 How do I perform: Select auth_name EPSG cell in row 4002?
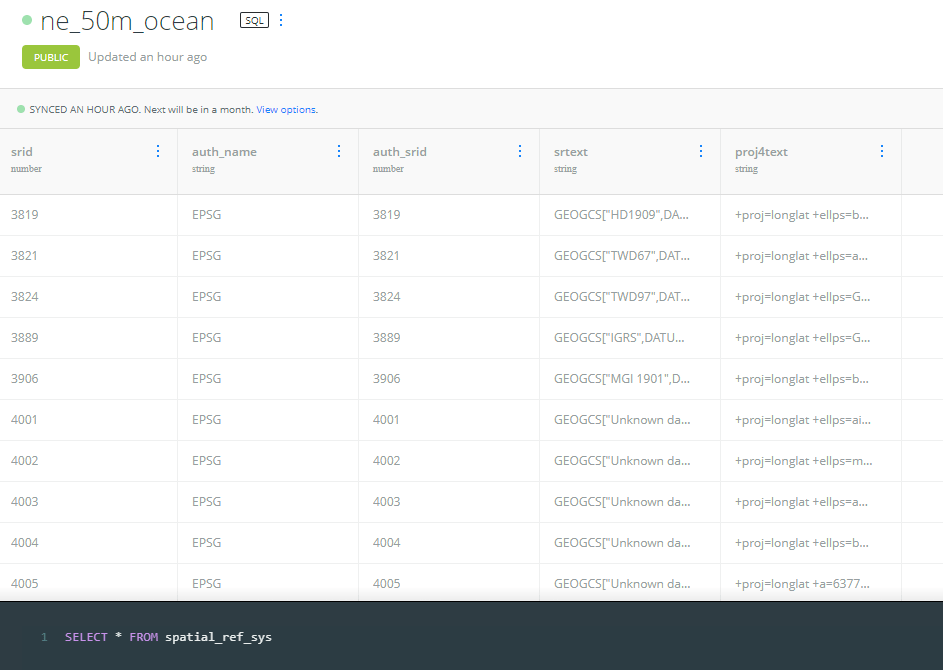(x=268, y=460)
